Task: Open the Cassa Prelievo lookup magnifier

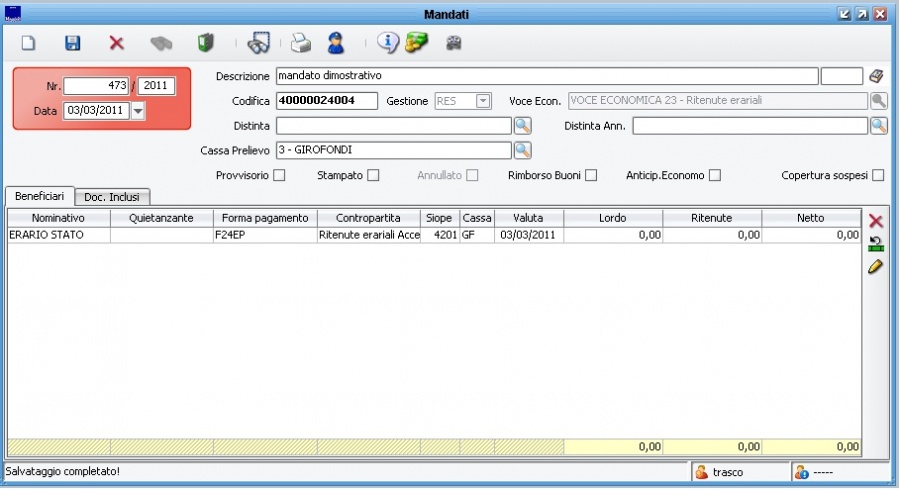Action: (522, 150)
